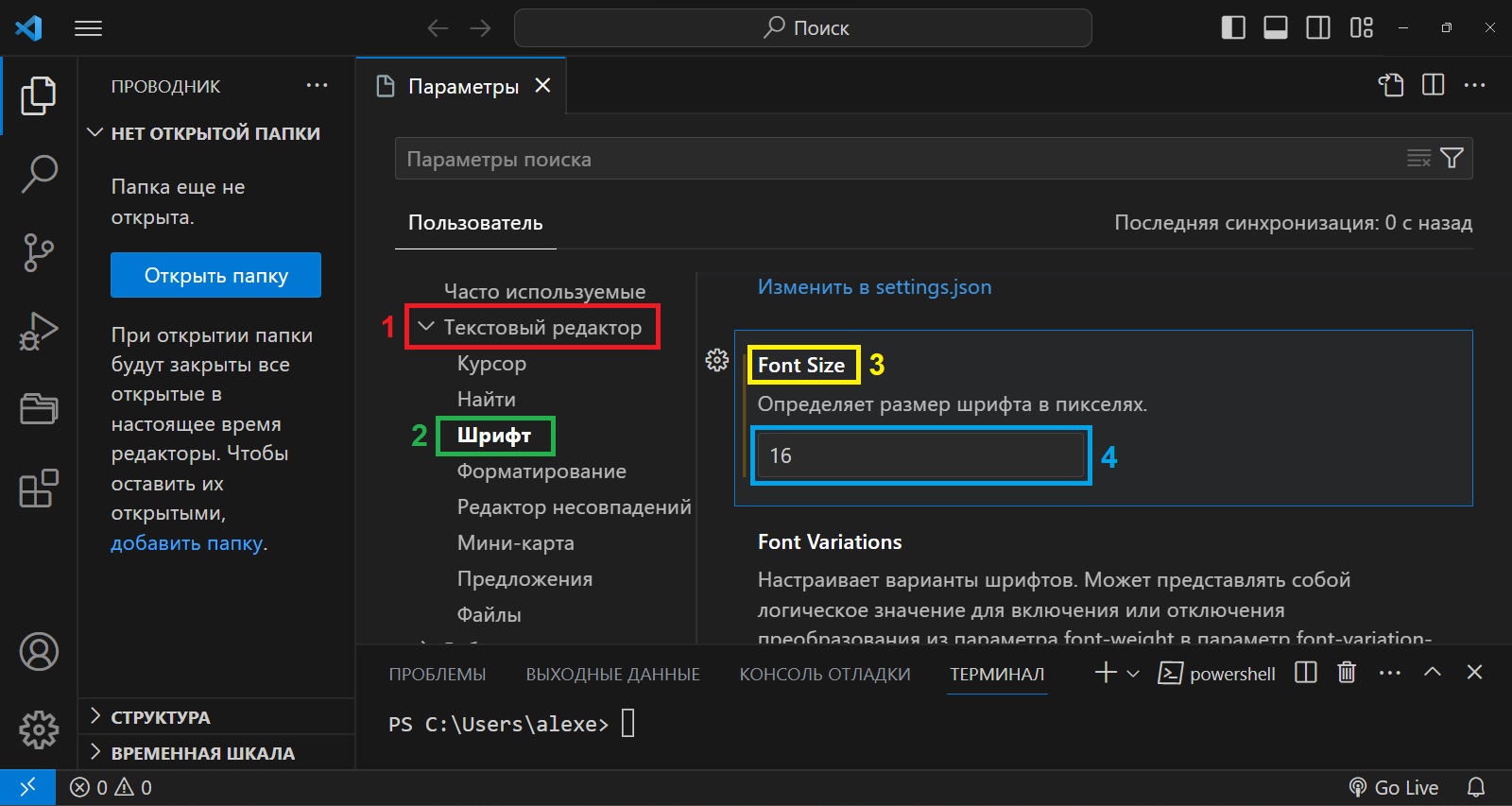
Task: Select the Find settings category
Action: click(x=487, y=400)
